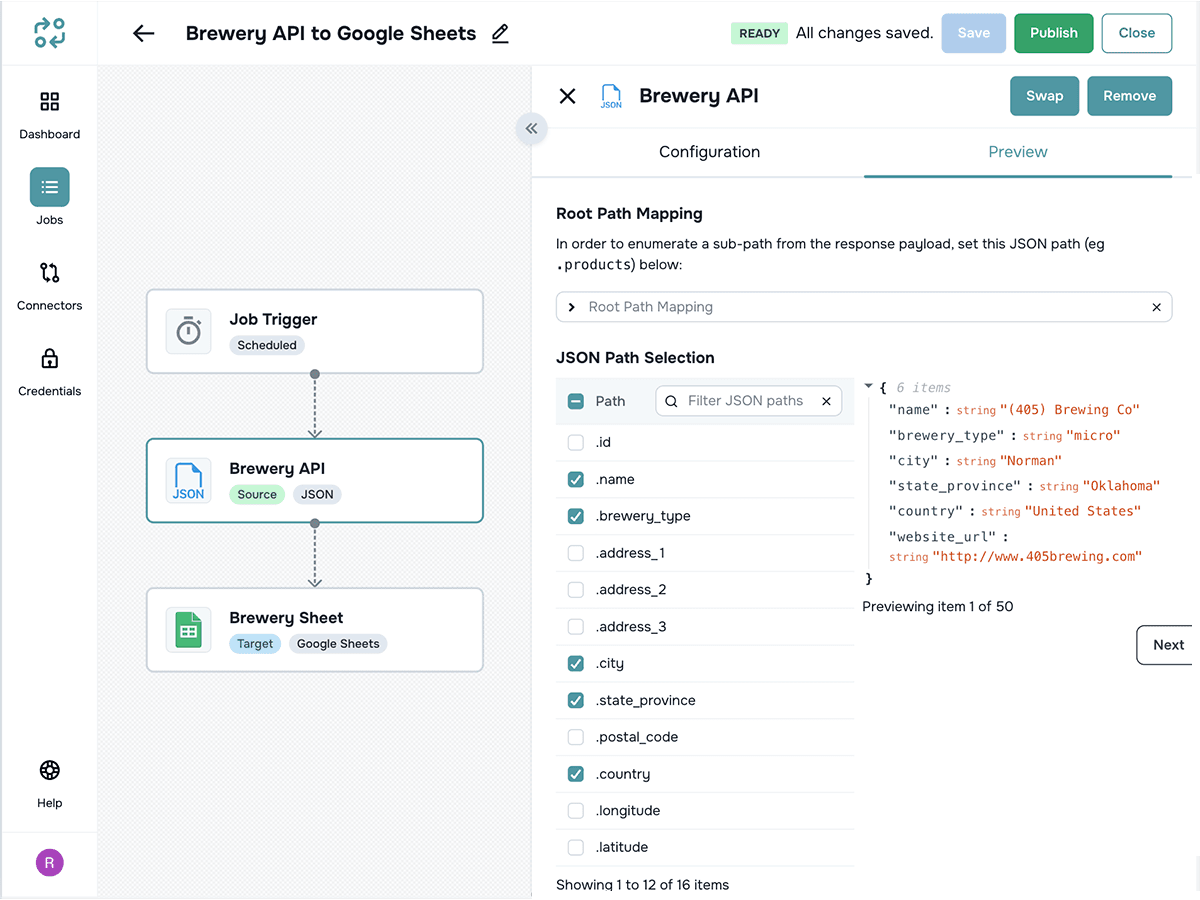Image resolution: width=1200 pixels, height=900 pixels.
Task: Open the Credentials lock icon
Action: [x=49, y=358]
